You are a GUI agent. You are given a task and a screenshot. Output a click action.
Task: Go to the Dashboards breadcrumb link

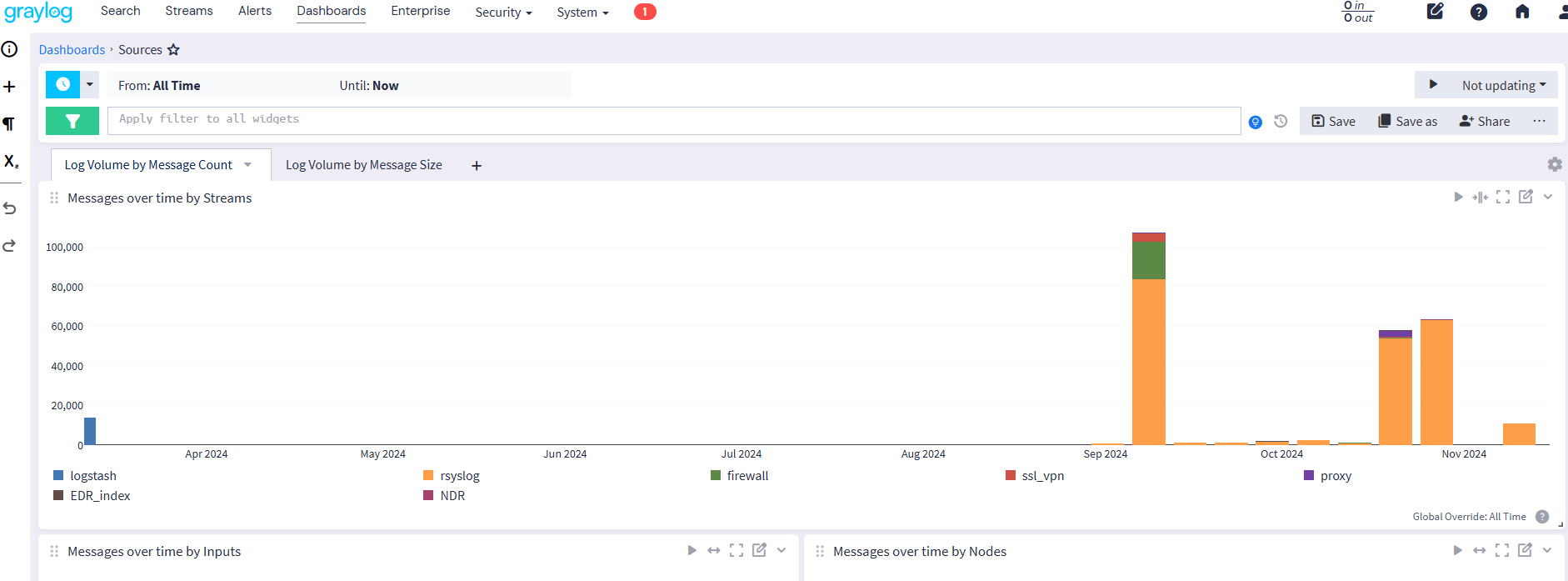[x=72, y=50]
